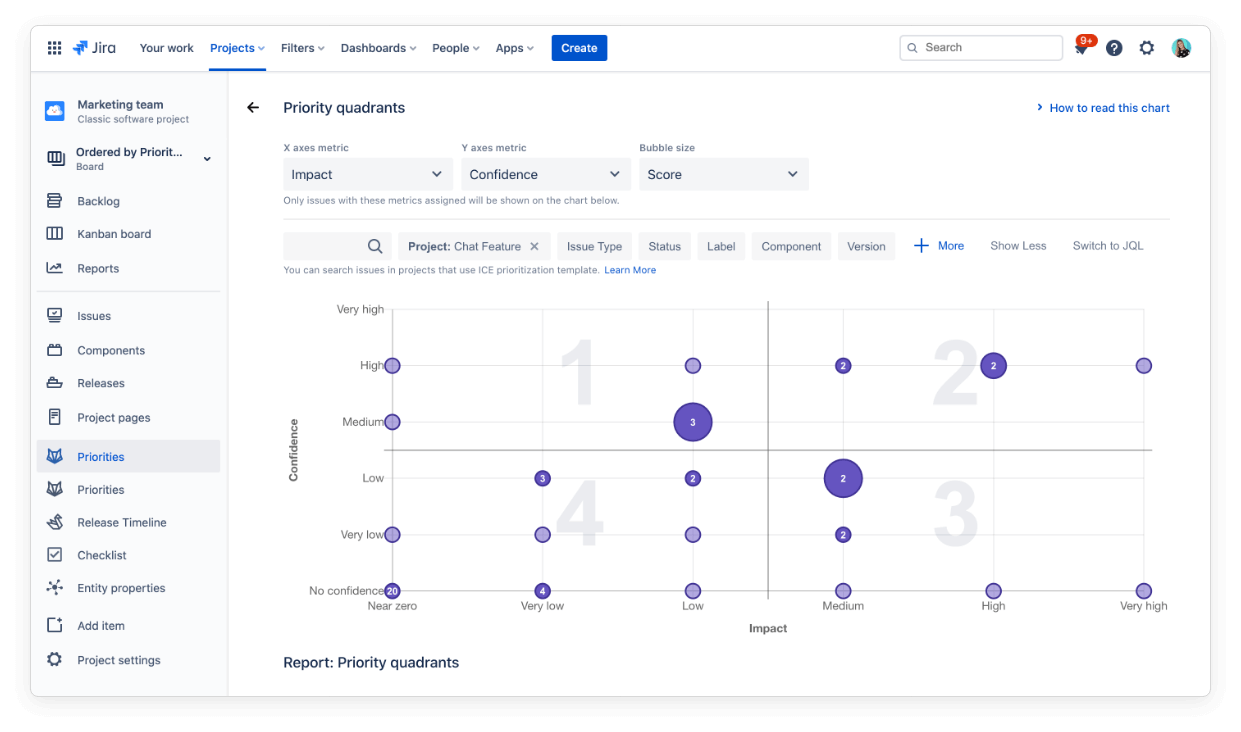Click the Kanban board icon
This screenshot has width=1241, height=732.
pyautogui.click(x=55, y=234)
